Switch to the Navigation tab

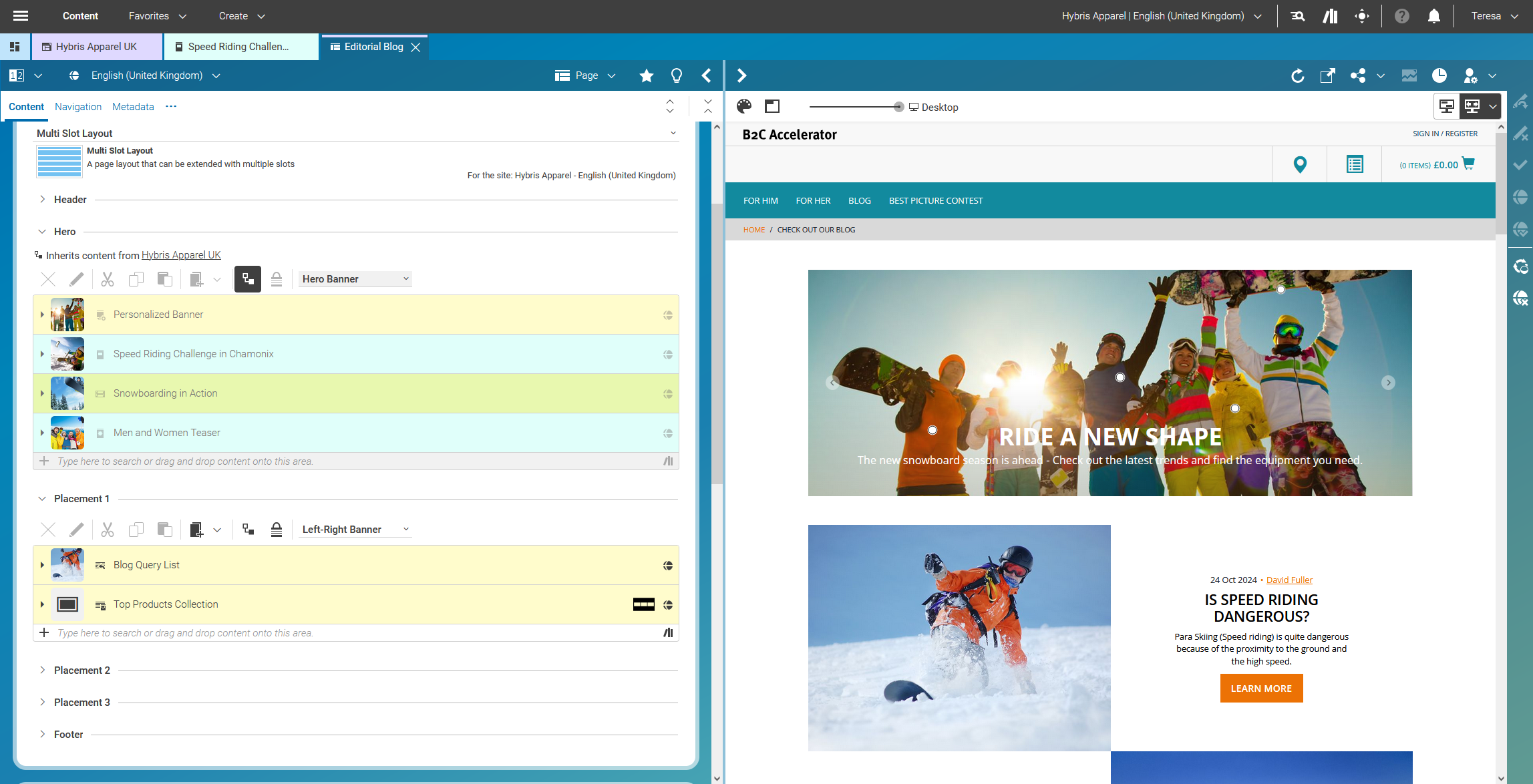click(x=78, y=107)
